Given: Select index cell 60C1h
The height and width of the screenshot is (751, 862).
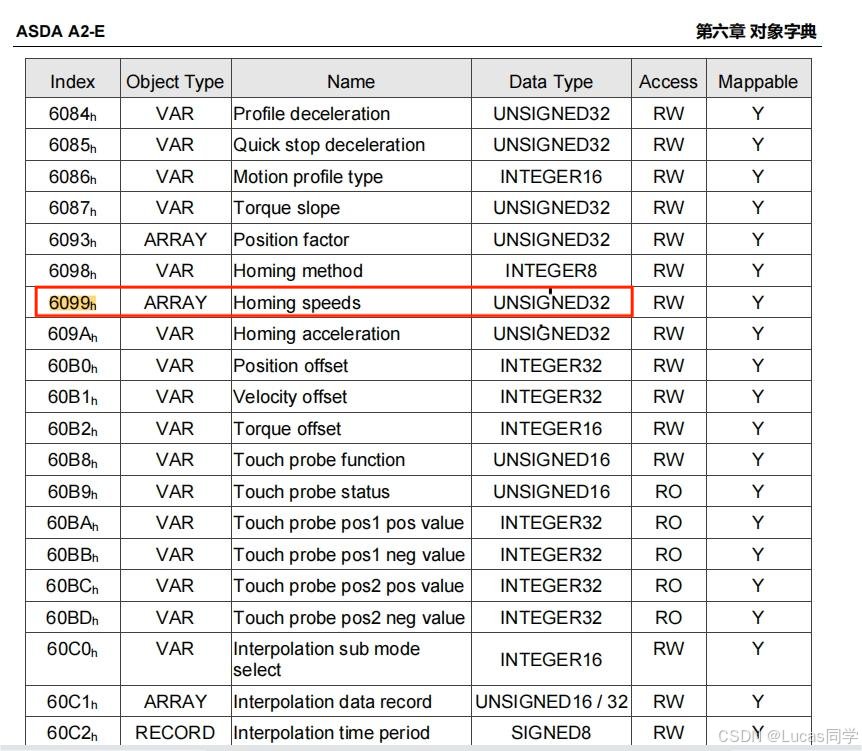Looking at the screenshot, I should click(73, 702).
